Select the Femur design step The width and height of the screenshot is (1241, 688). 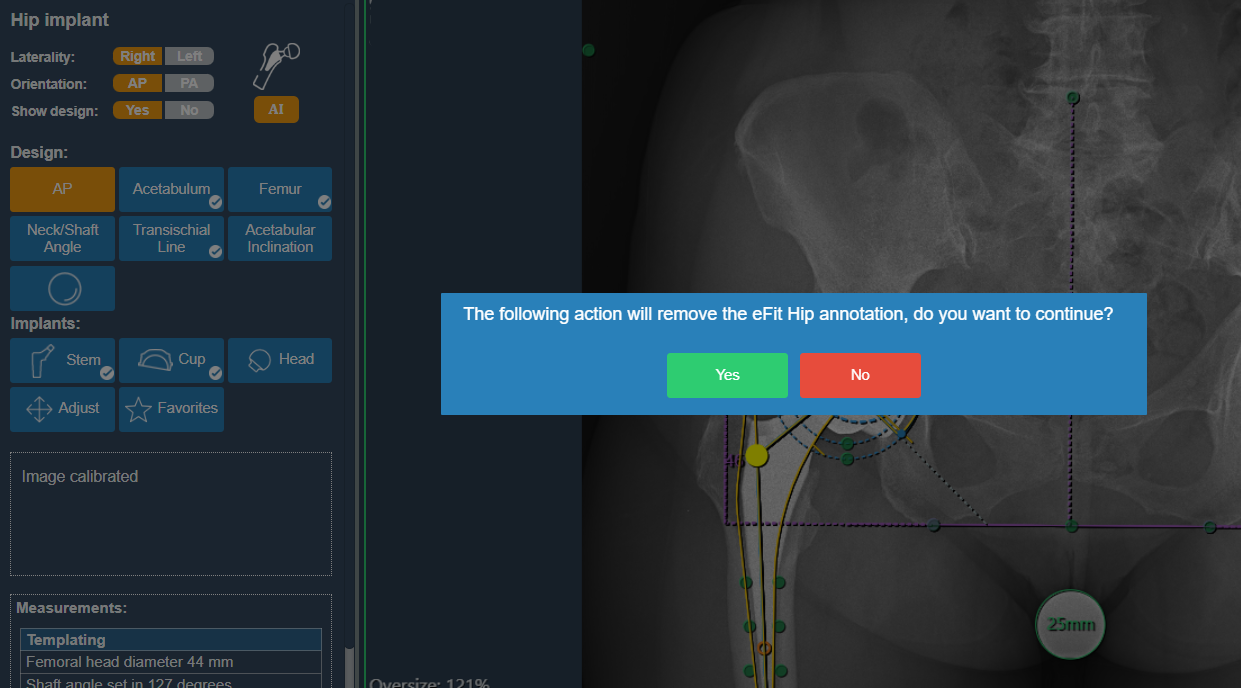(279, 189)
